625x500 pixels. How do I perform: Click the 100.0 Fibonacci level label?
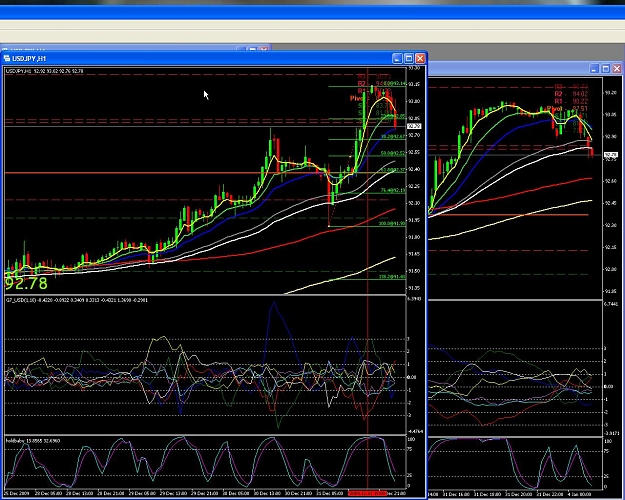392,224
